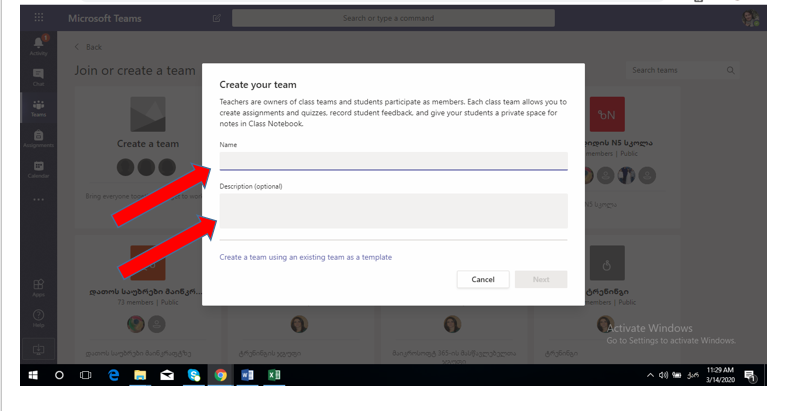Click the download desktop app icon

39,350
